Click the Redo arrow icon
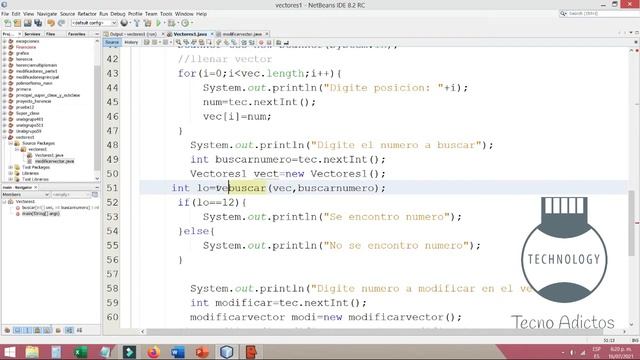 point(61,23)
